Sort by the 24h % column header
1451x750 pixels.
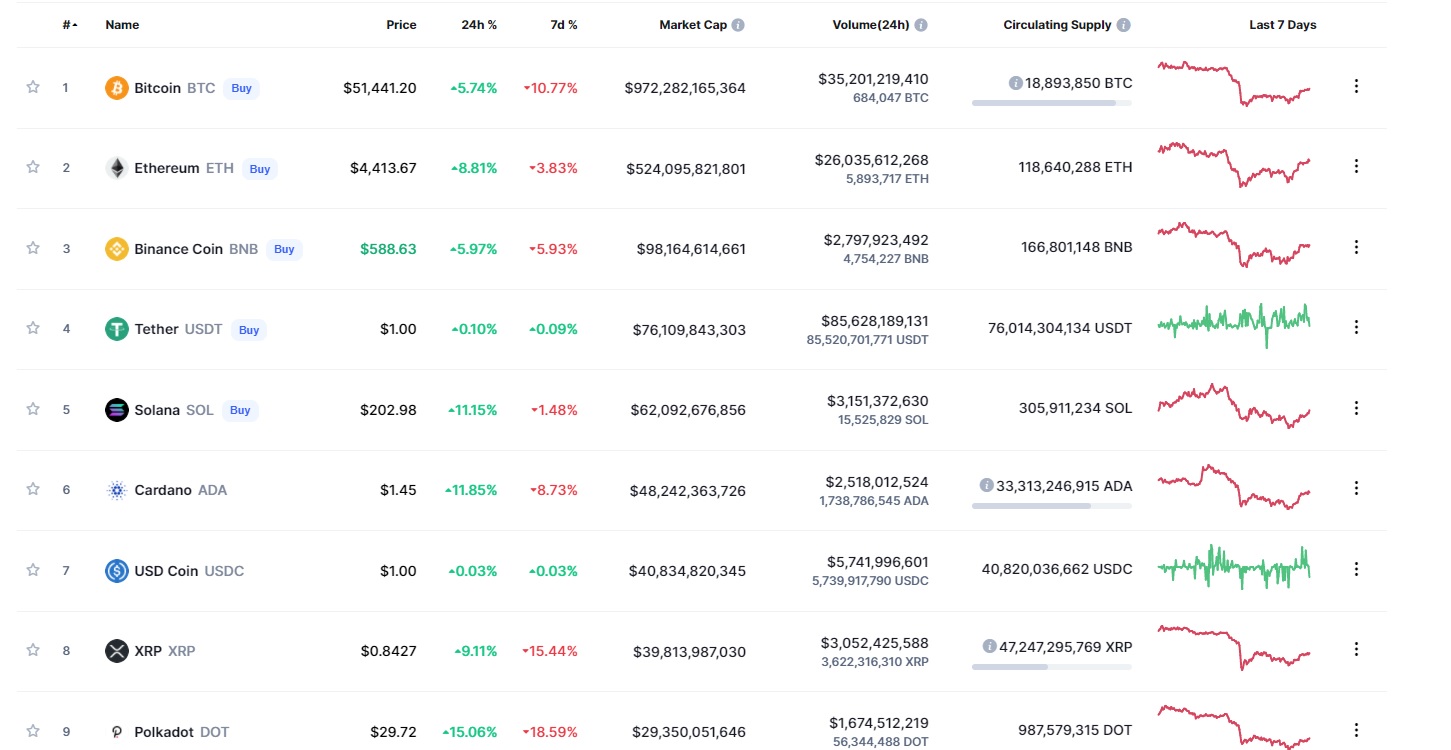click(479, 25)
